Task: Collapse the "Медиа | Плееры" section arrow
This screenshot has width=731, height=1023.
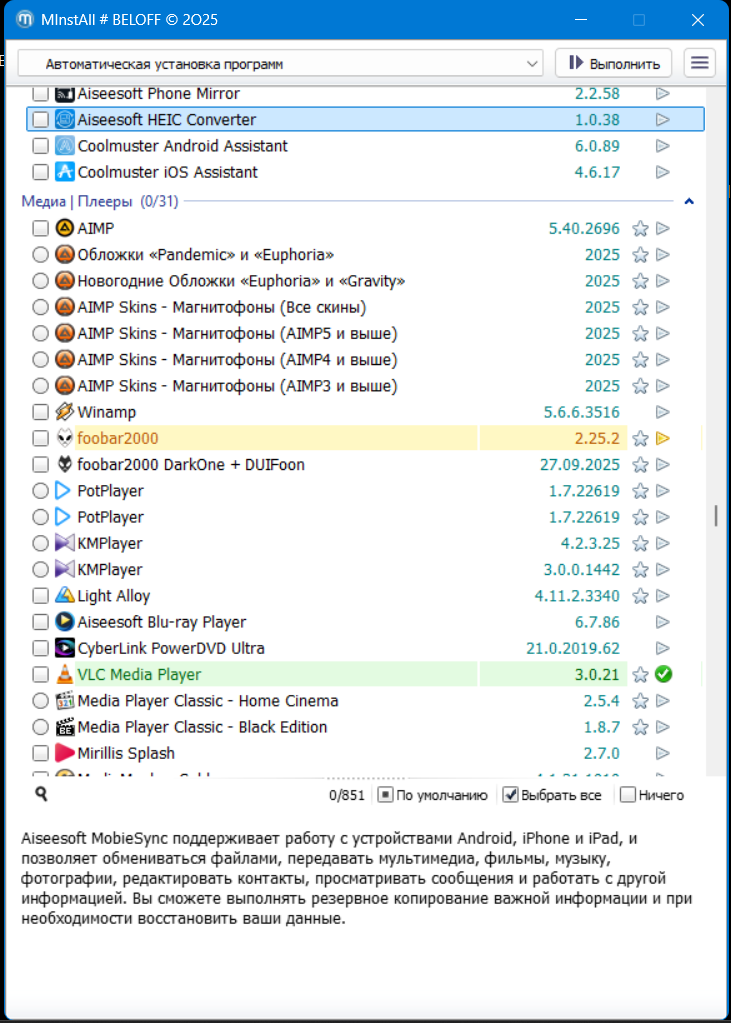Action: 689,202
